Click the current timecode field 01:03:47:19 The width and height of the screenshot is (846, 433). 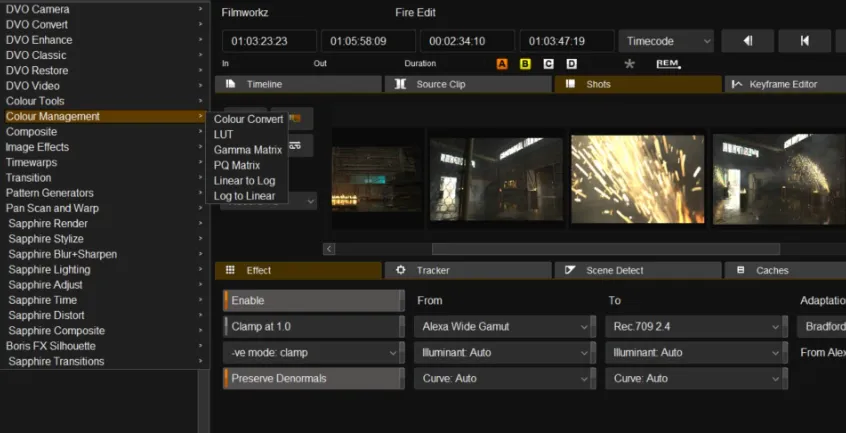click(x=567, y=41)
